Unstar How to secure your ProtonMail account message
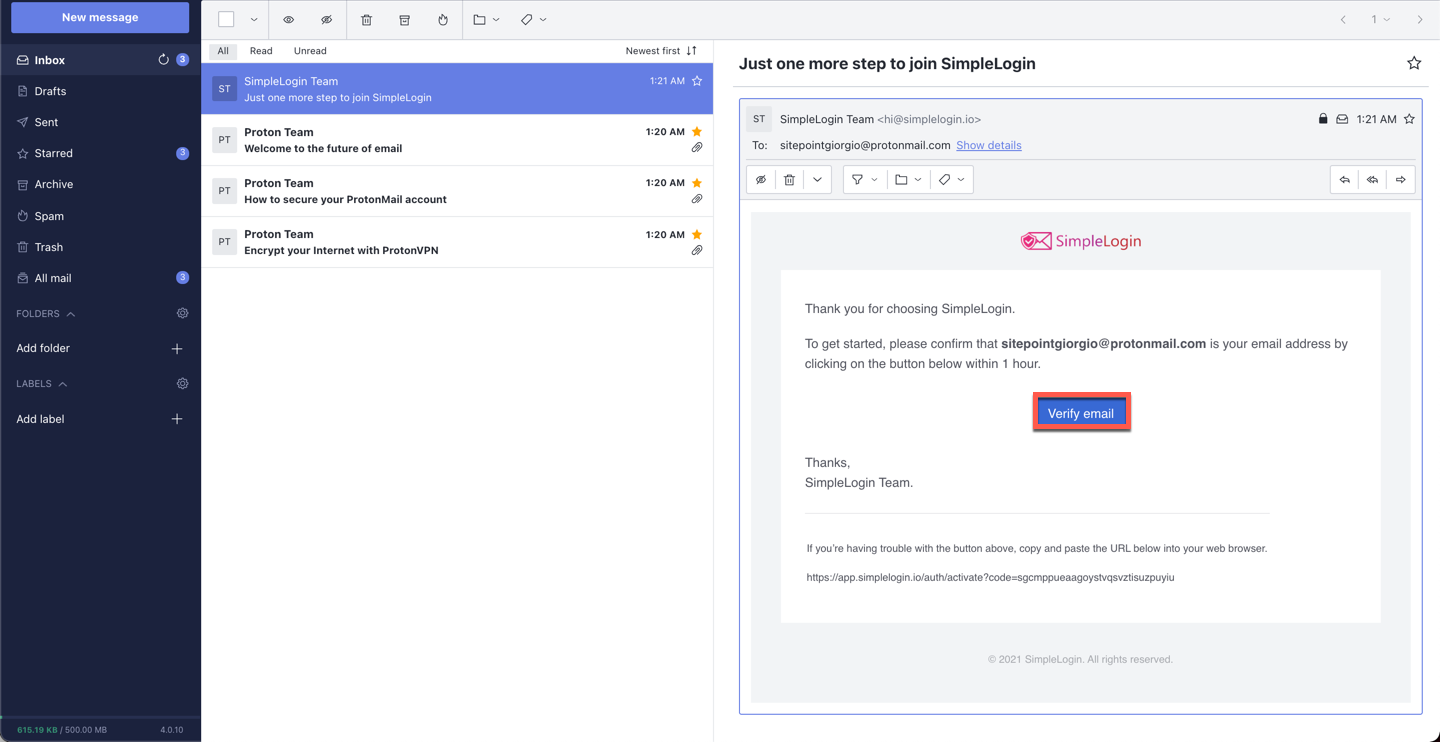The image size is (1440, 742). (x=697, y=183)
